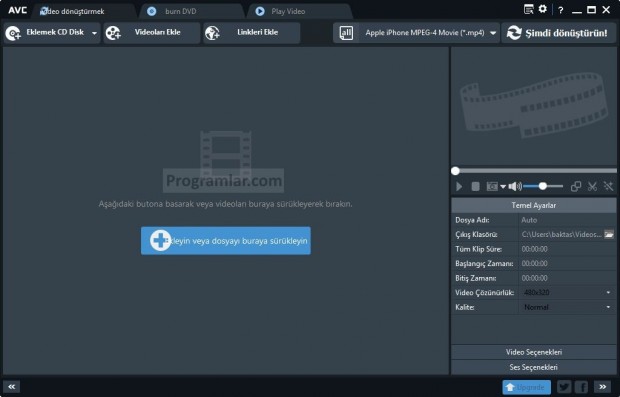This screenshot has width=620, height=397.
Task: Open the settings gear icon
Action: (543, 9)
